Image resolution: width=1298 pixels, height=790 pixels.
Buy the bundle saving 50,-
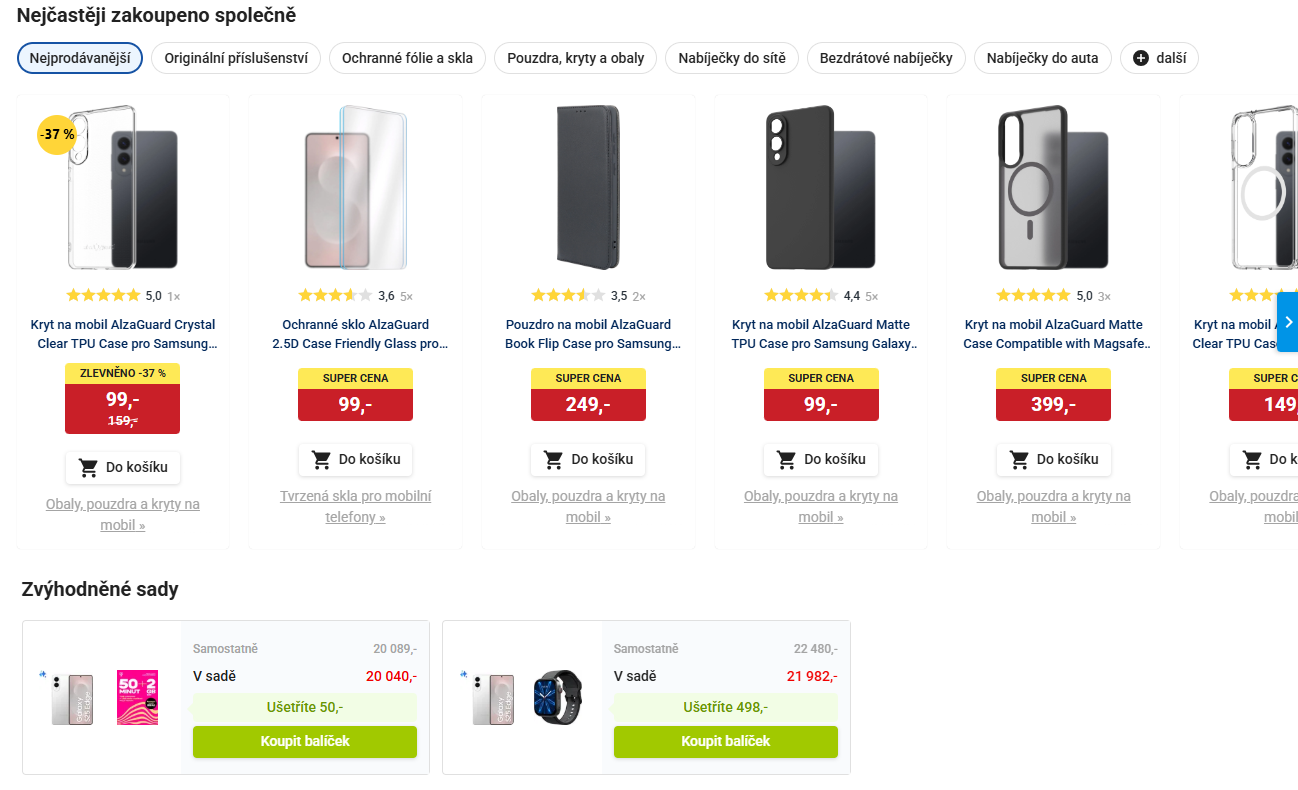305,741
